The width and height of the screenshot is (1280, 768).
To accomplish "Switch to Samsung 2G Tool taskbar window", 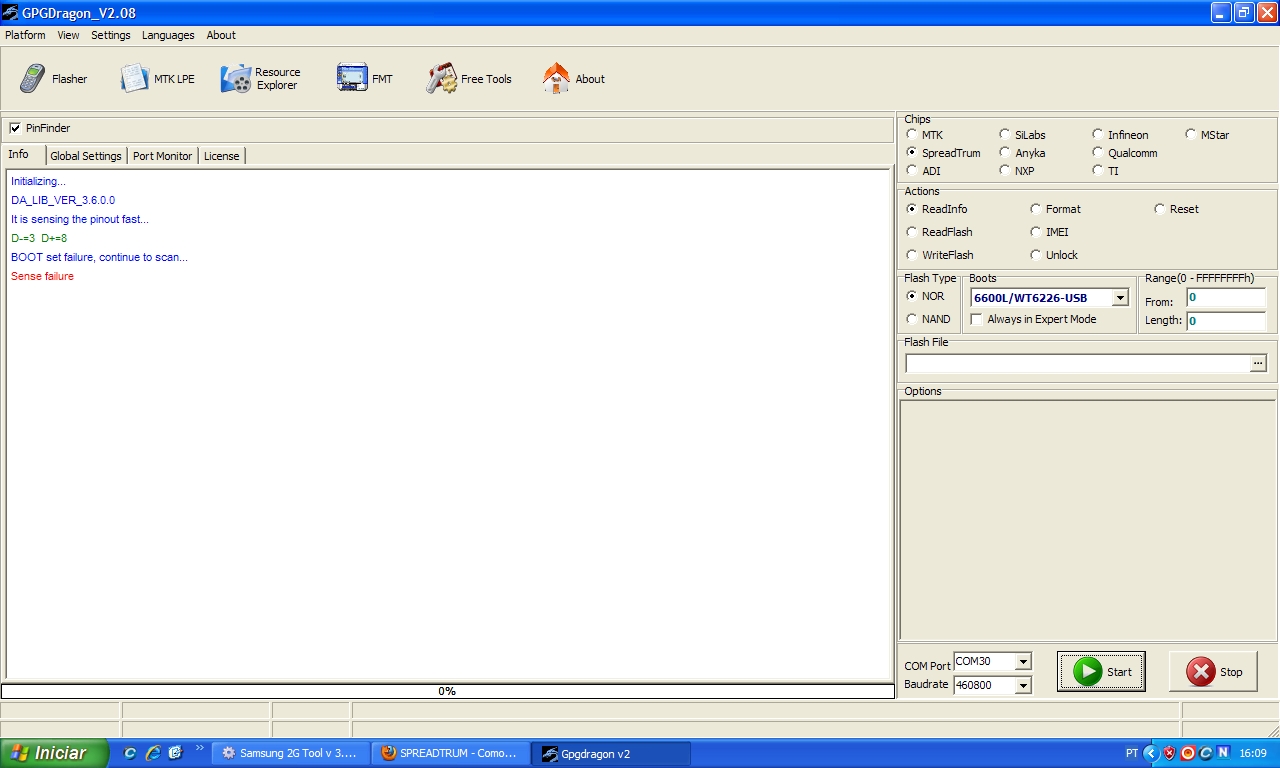I will pos(290,753).
